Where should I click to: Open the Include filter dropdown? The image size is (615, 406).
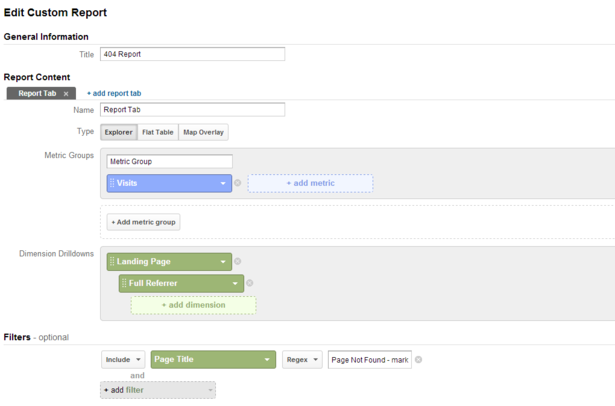[123, 360]
